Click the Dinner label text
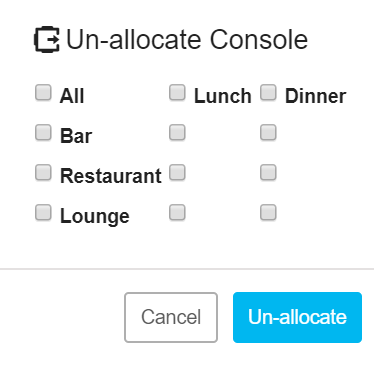 pos(316,96)
